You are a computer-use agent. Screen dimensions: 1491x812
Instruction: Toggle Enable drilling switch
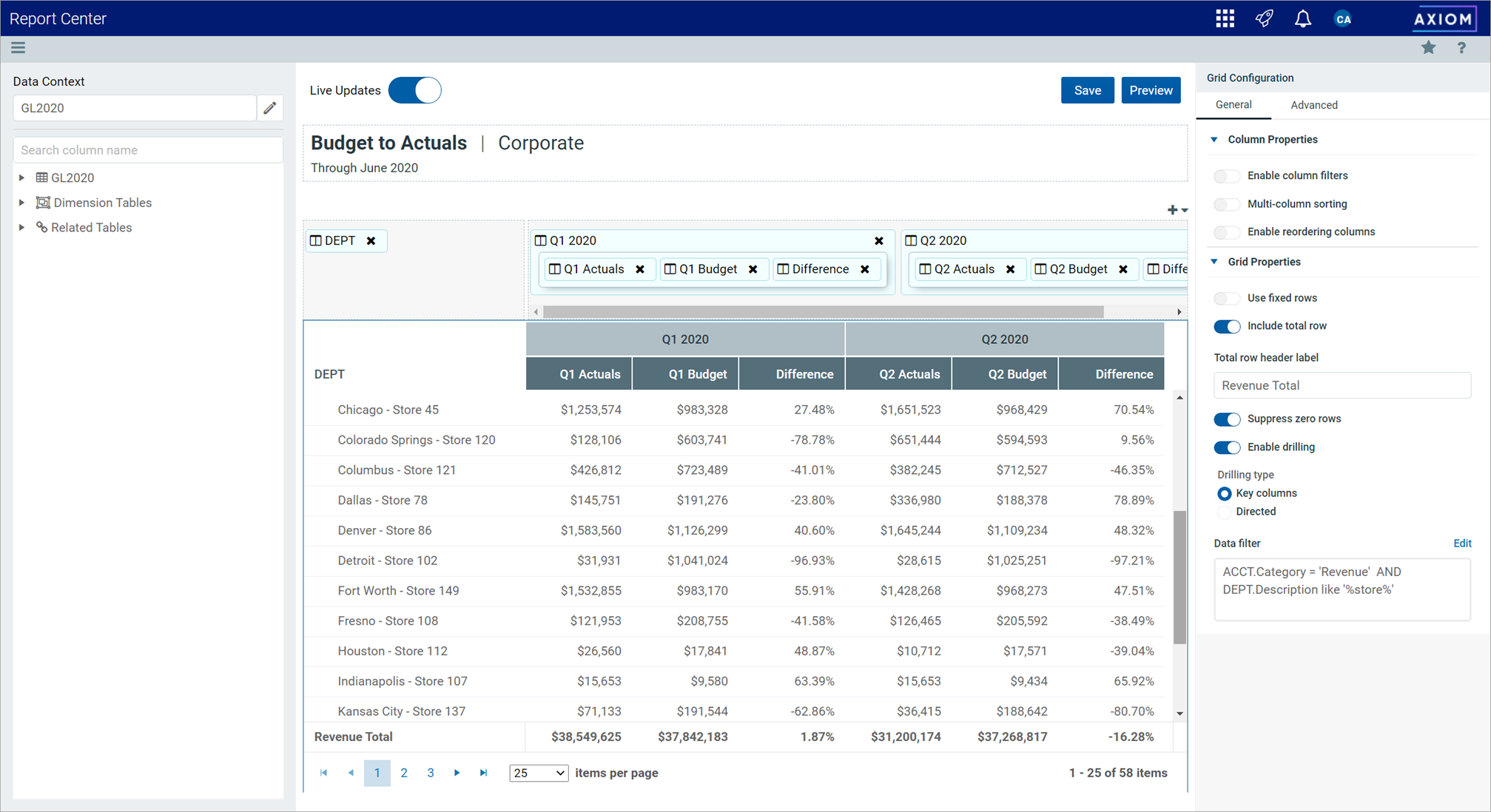(1227, 447)
